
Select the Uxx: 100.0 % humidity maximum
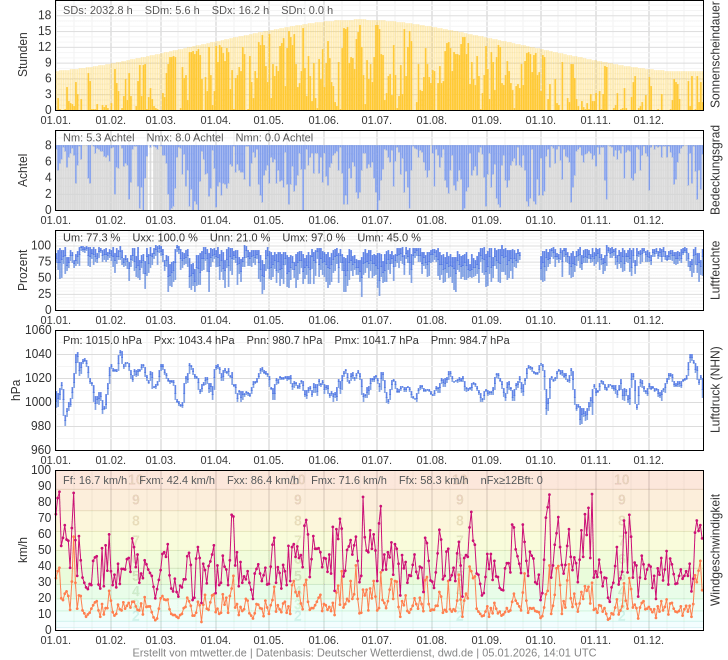tap(165, 237)
